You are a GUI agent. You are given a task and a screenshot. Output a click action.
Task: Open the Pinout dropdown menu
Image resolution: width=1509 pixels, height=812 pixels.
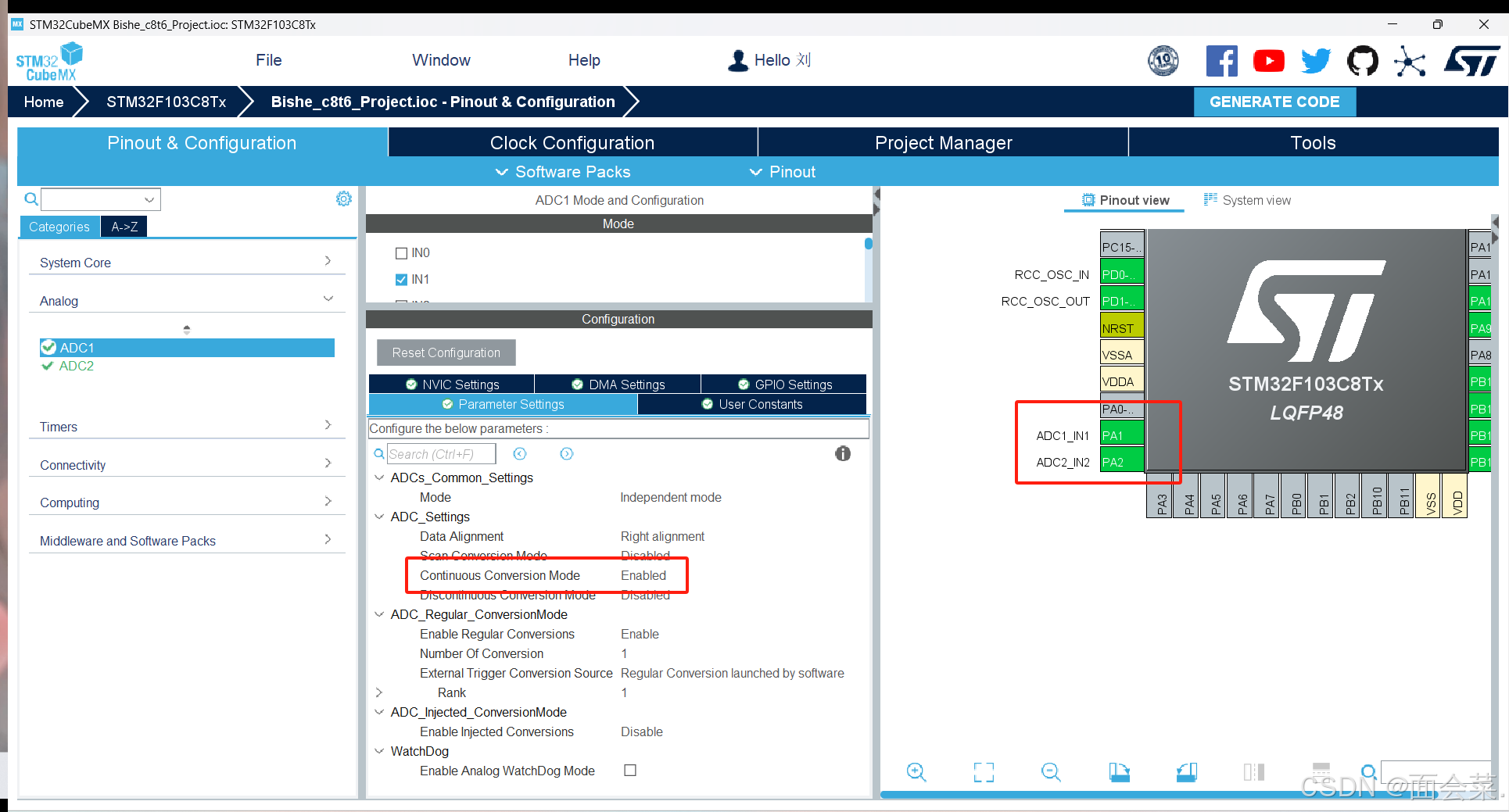[x=783, y=172]
